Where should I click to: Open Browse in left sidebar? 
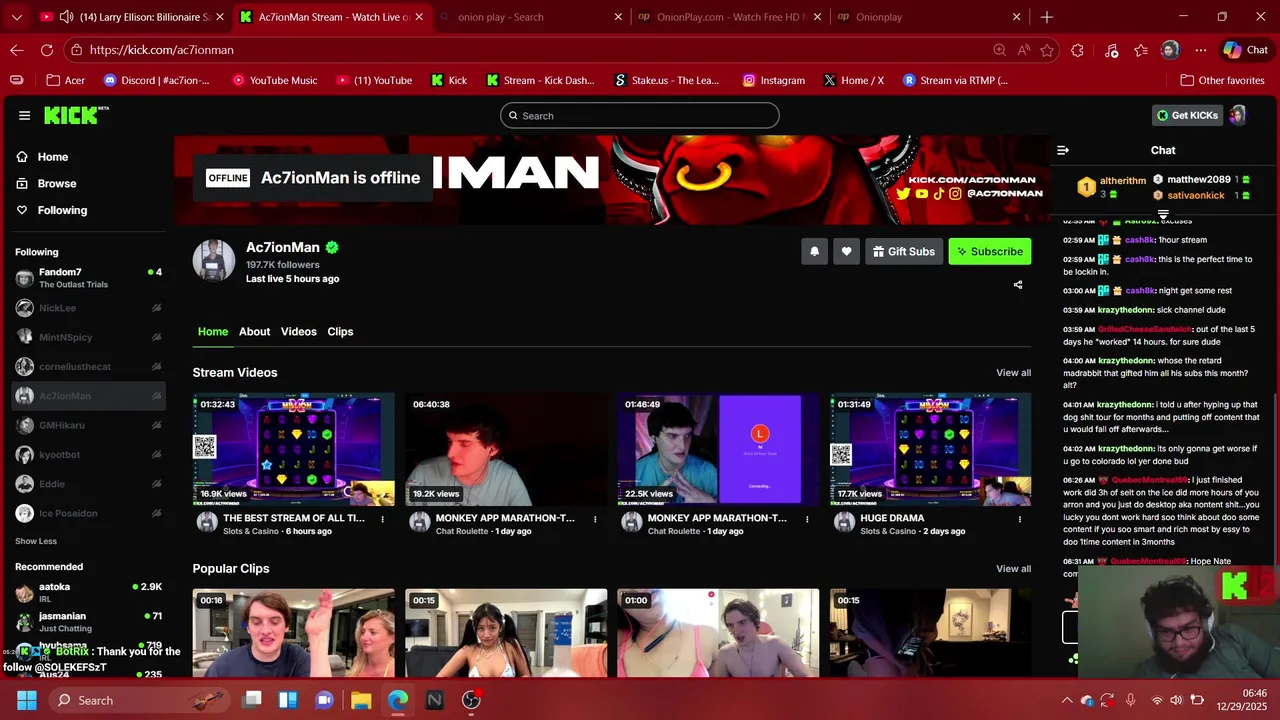coord(57,184)
